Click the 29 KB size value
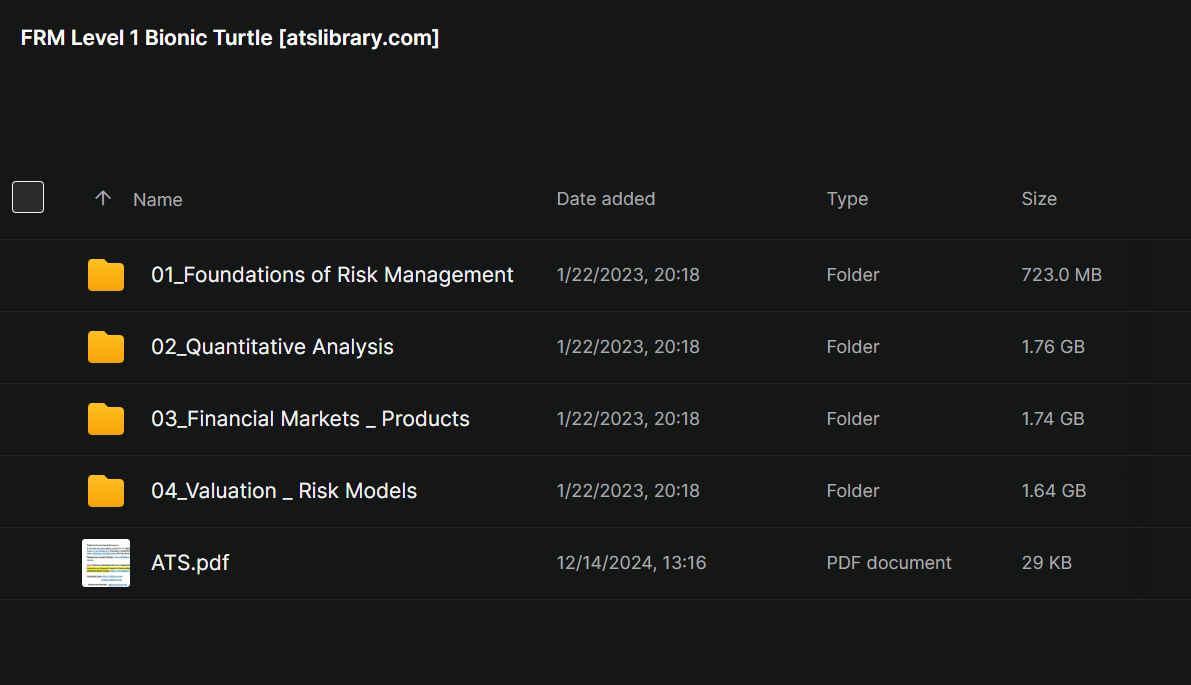 point(1047,563)
